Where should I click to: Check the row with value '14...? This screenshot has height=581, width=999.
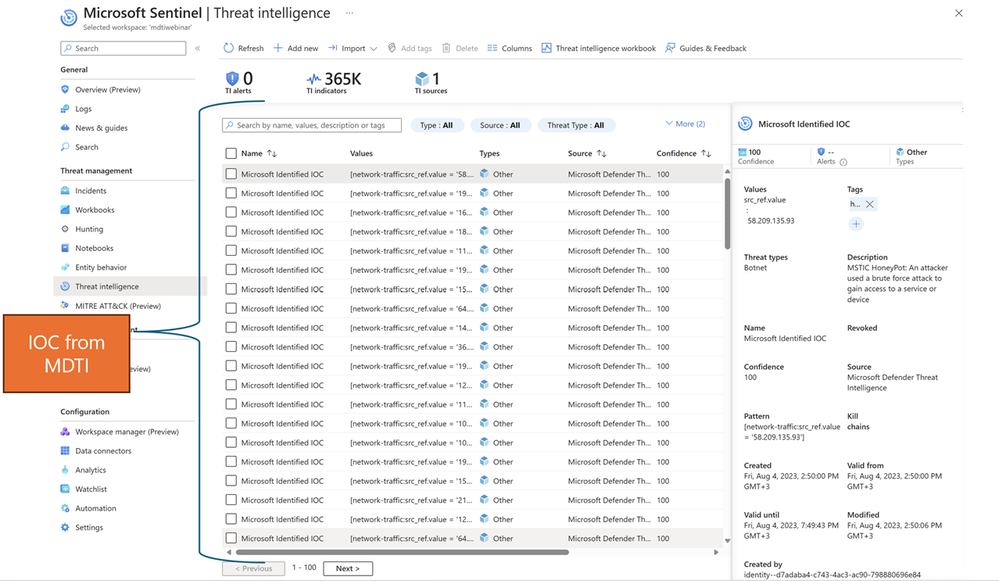click(231, 327)
